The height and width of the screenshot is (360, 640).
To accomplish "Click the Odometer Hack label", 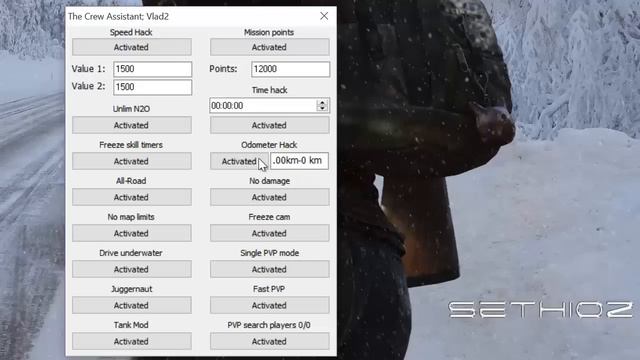I will (269, 145).
